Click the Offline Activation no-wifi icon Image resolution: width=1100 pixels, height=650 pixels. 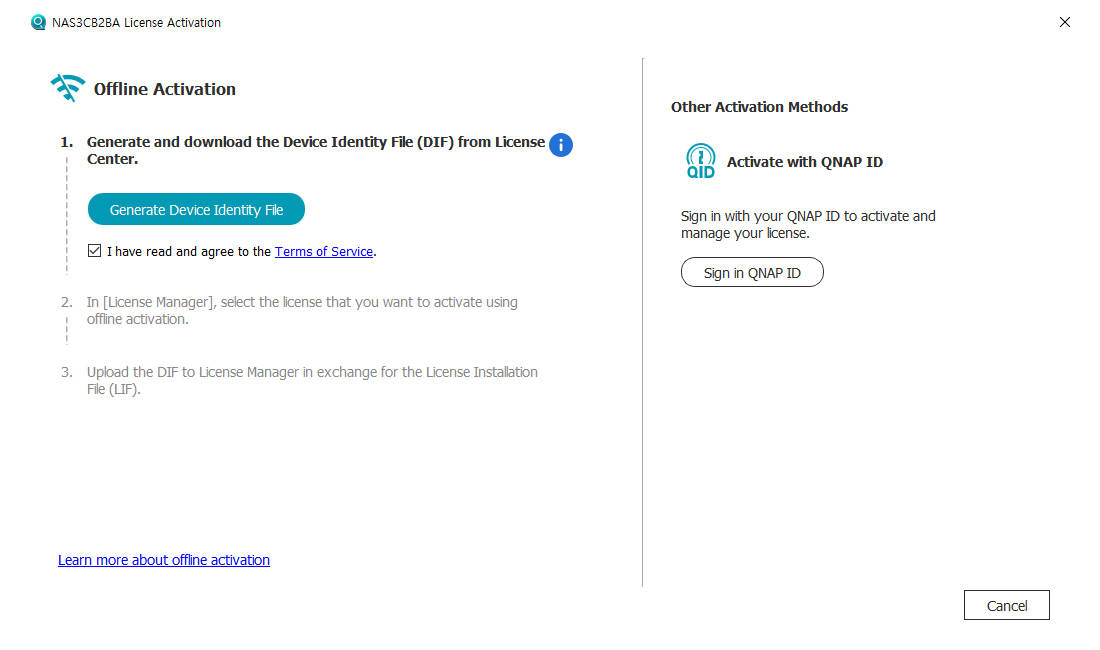coord(67,88)
